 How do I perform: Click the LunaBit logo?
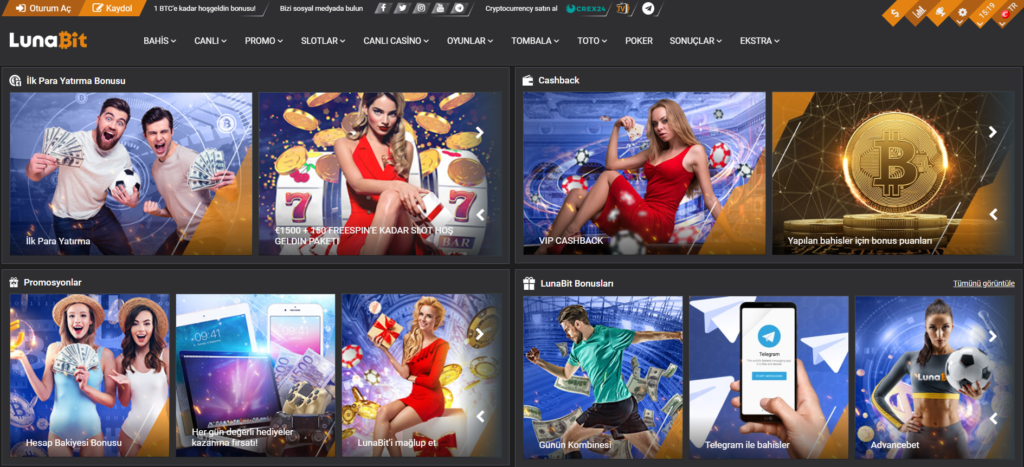(x=48, y=40)
